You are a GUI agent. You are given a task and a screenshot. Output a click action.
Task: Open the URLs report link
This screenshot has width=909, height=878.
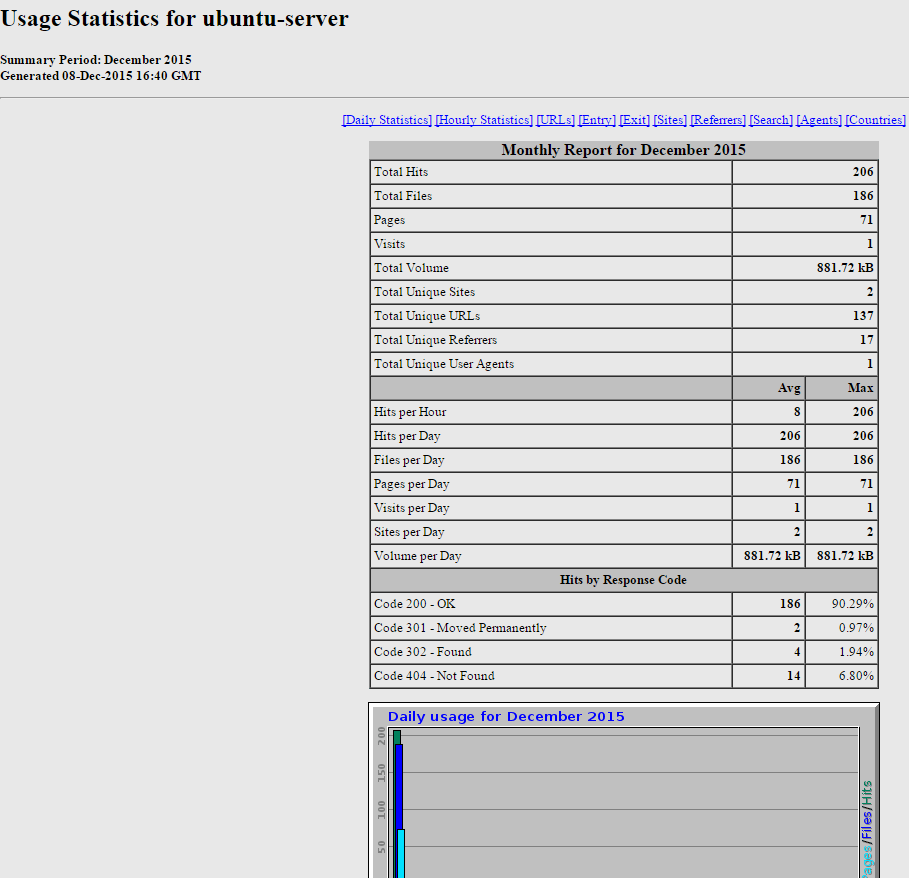tap(555, 120)
